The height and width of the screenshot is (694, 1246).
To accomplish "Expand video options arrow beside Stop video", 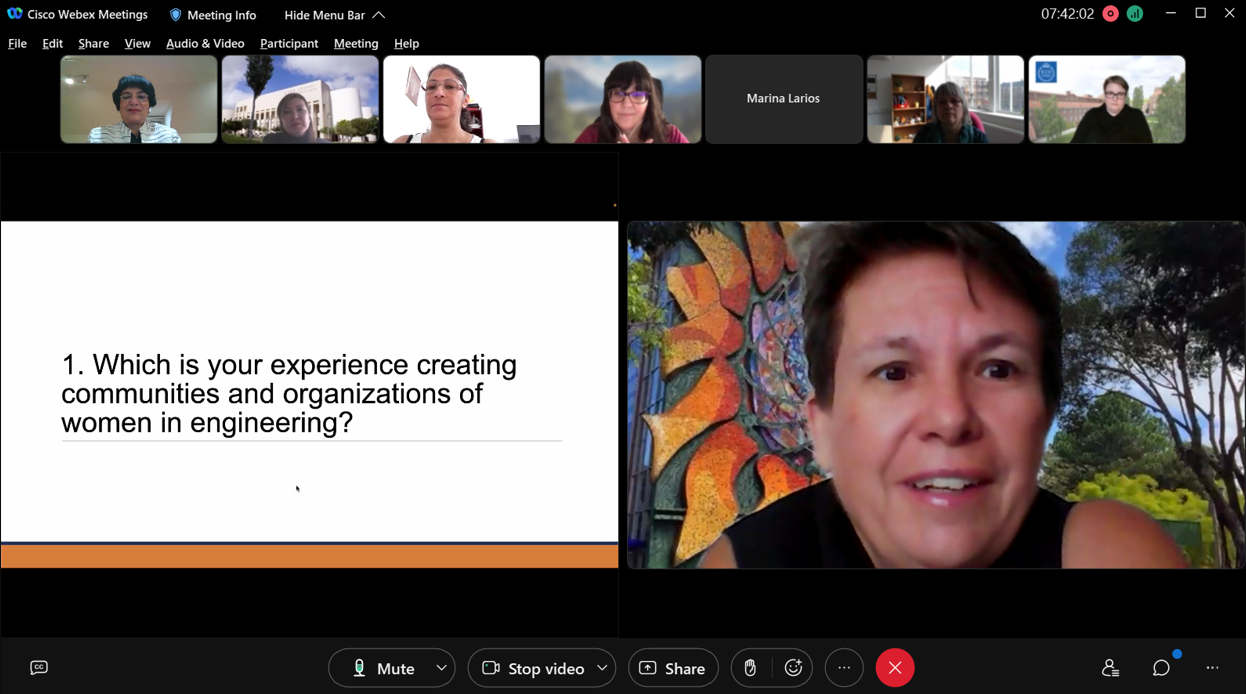I will [x=602, y=668].
